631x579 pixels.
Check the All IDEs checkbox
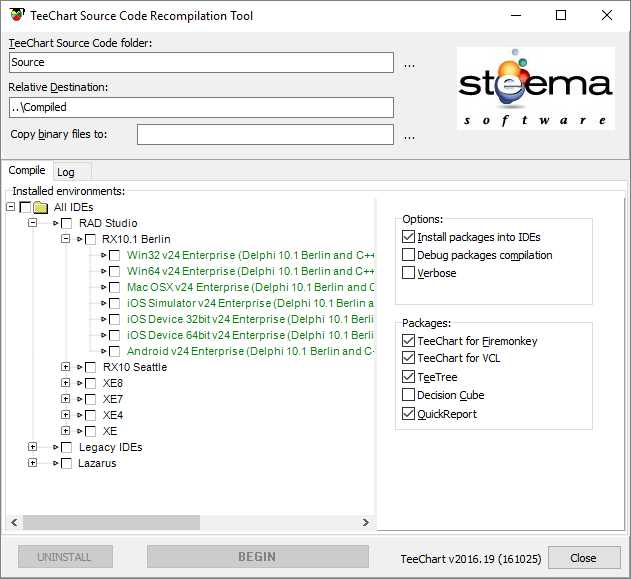point(25,207)
